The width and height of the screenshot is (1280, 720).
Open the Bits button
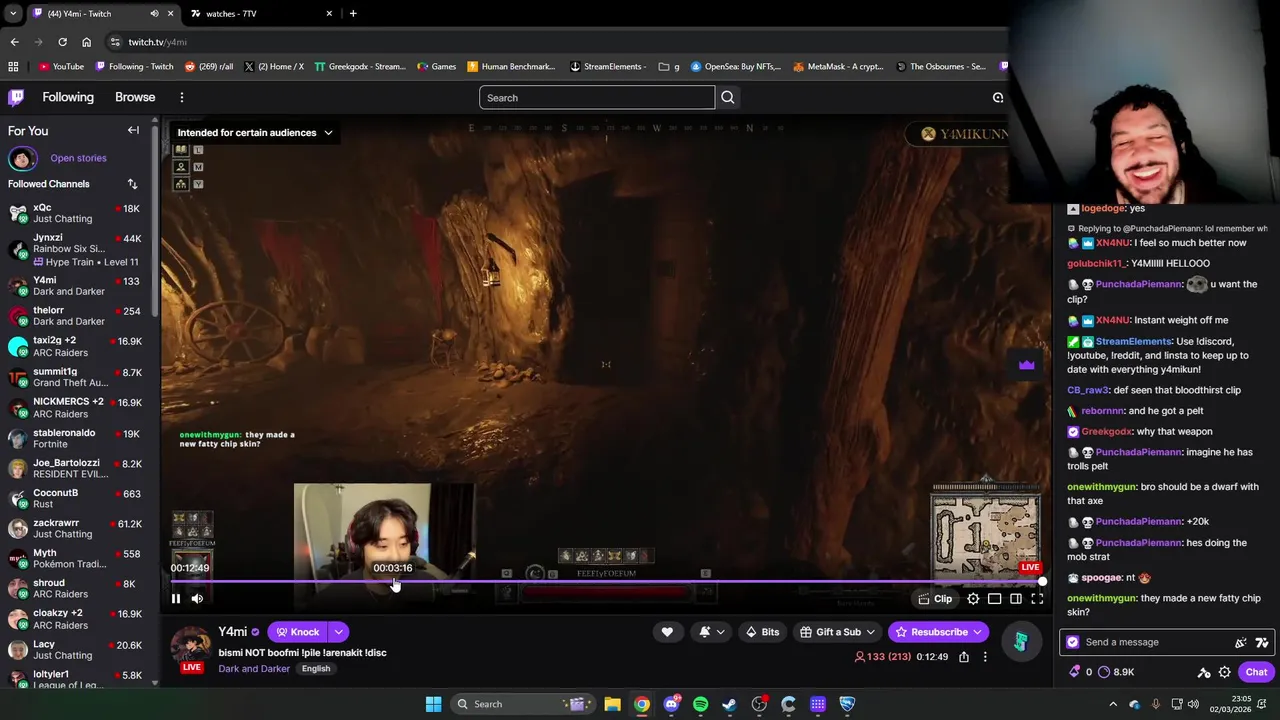pos(762,632)
